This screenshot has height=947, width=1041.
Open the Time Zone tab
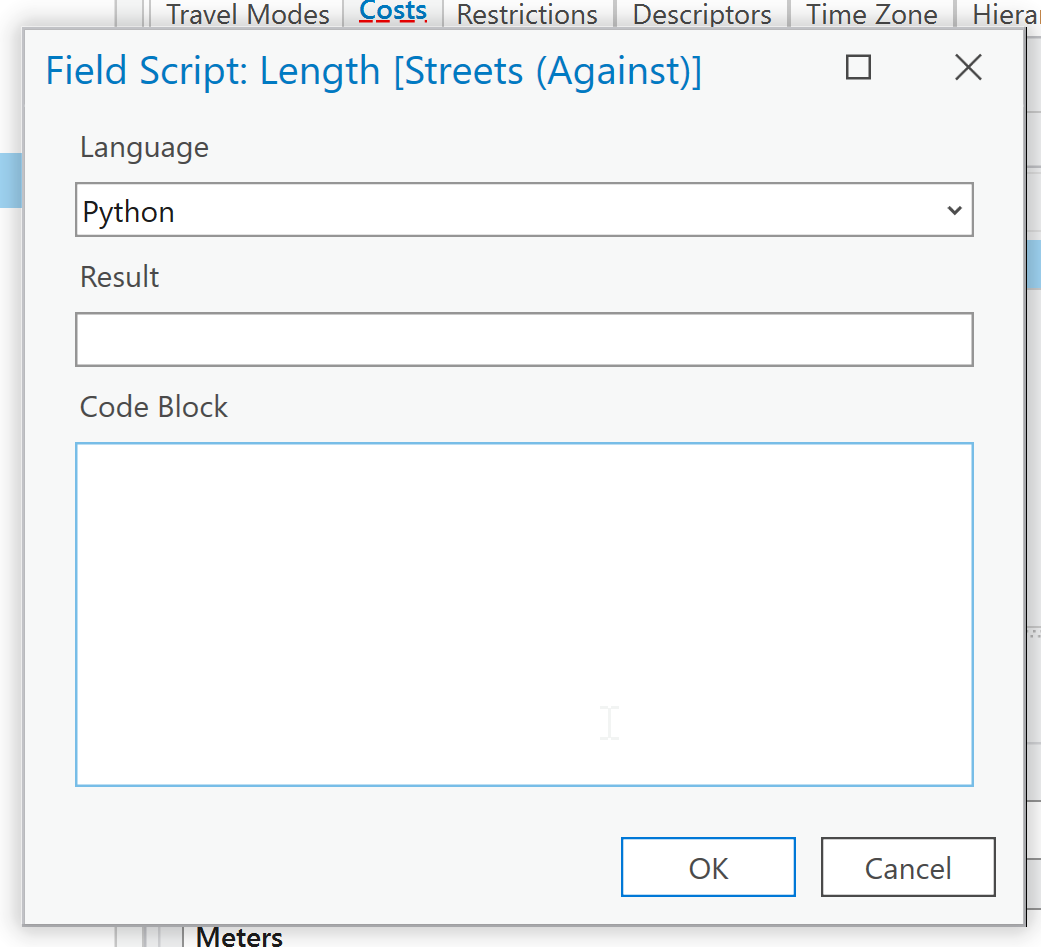click(872, 15)
